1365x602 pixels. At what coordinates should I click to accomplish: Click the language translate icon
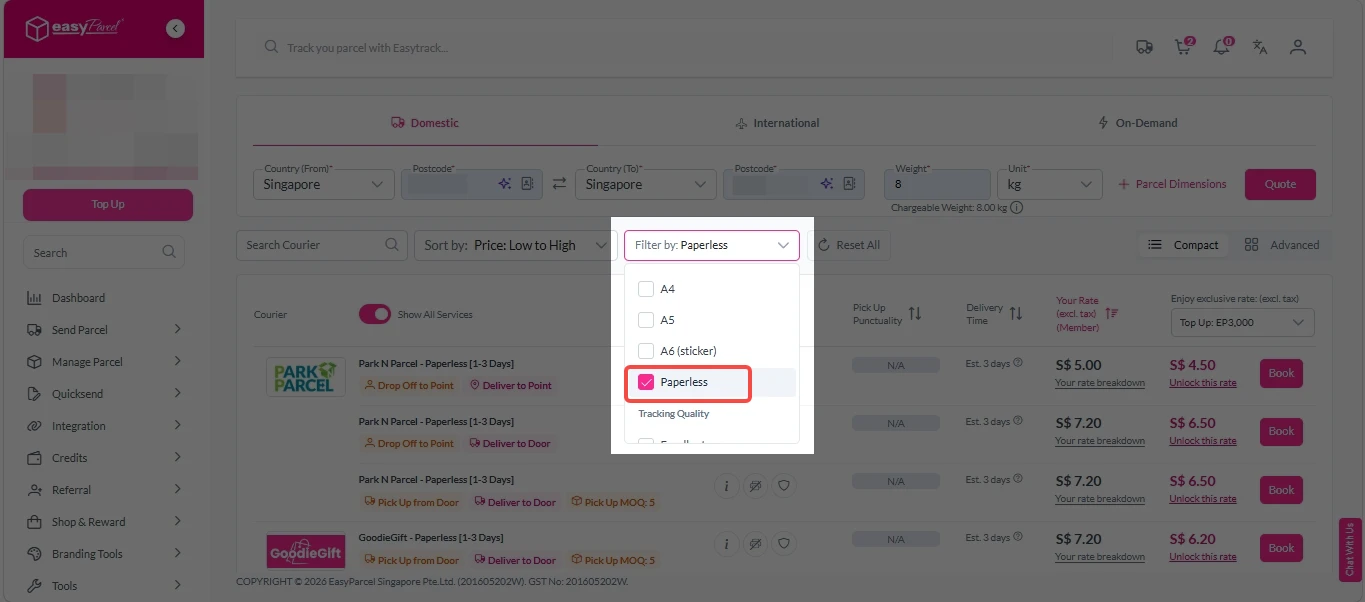pyautogui.click(x=1260, y=47)
